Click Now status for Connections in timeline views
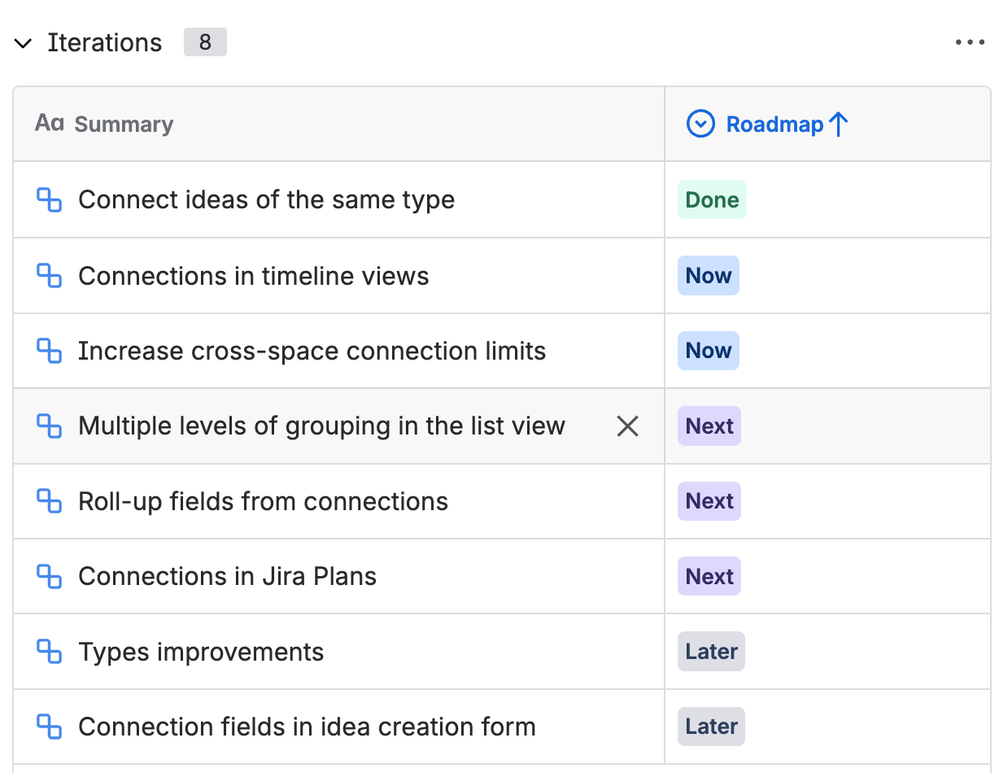Image resolution: width=999 pixels, height=773 pixels. (x=708, y=276)
